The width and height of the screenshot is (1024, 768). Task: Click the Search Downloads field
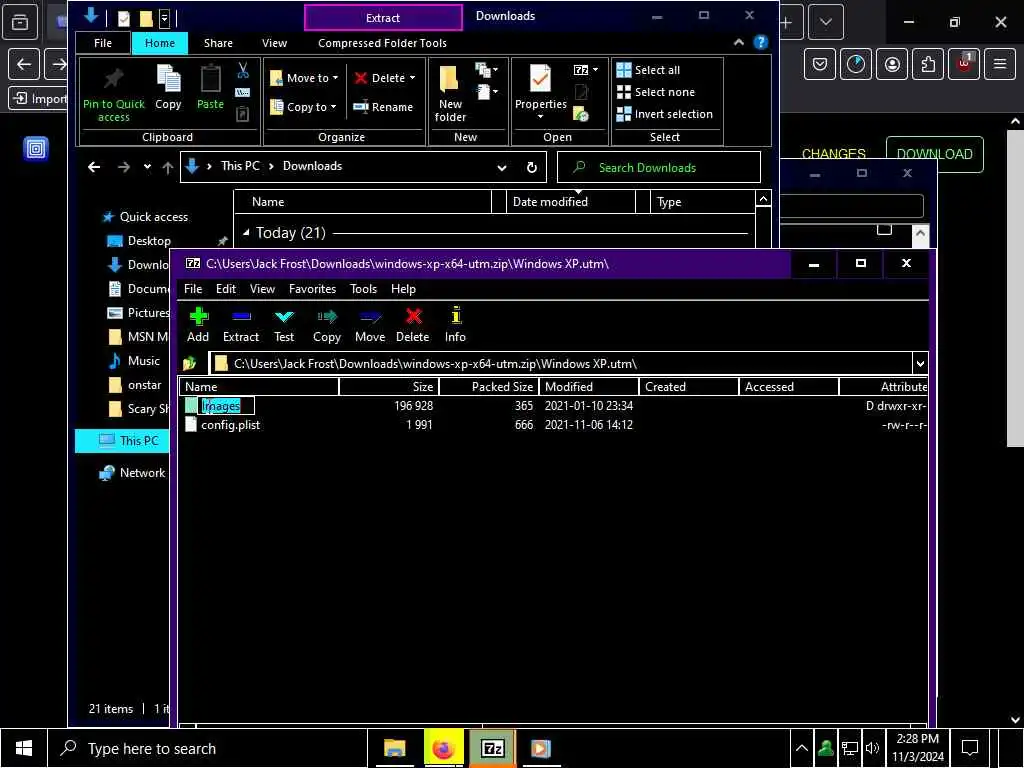pos(658,167)
